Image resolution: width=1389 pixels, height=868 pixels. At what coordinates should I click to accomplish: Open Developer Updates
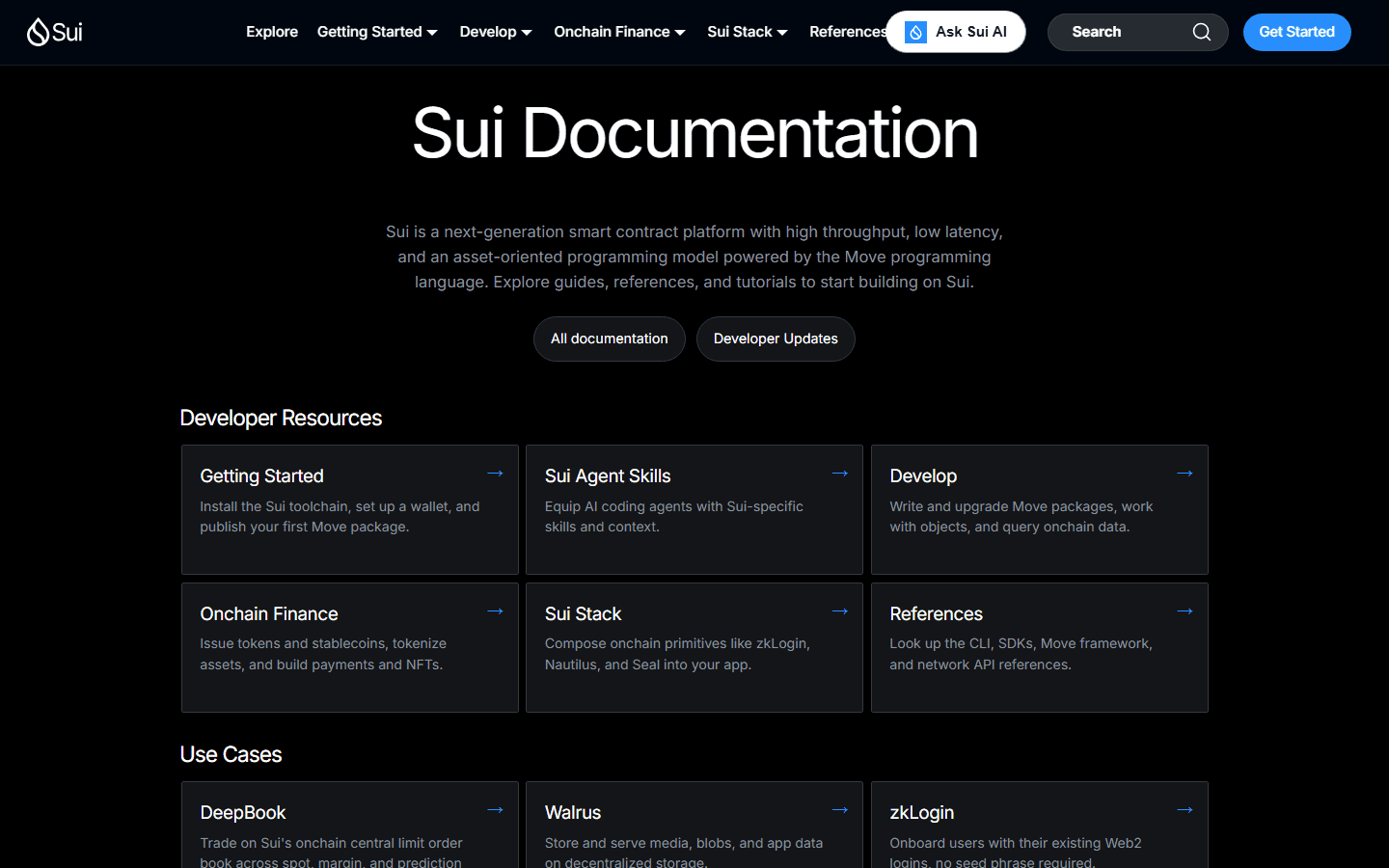pyautogui.click(x=776, y=339)
